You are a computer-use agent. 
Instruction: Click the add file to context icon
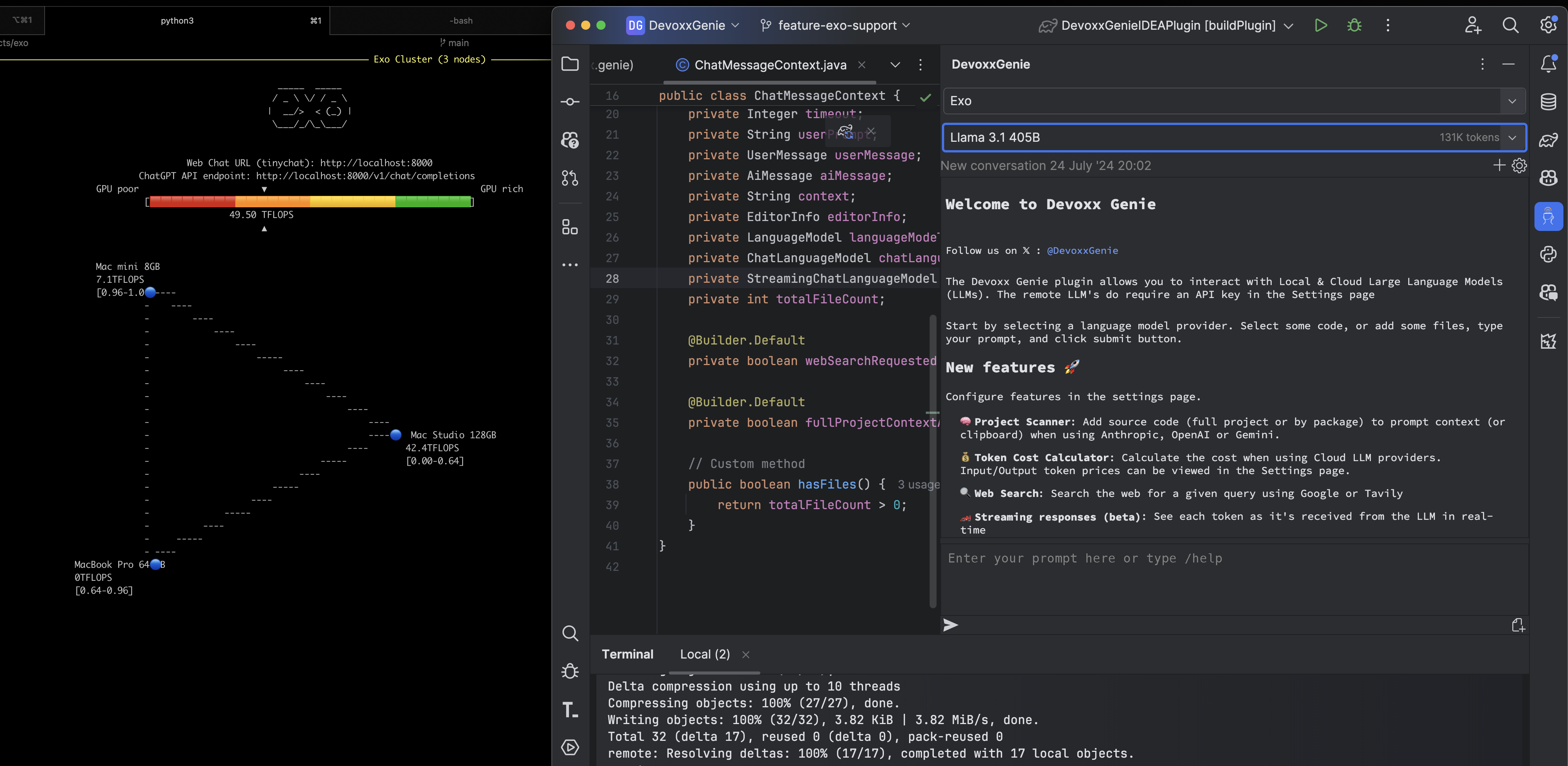(x=1518, y=625)
